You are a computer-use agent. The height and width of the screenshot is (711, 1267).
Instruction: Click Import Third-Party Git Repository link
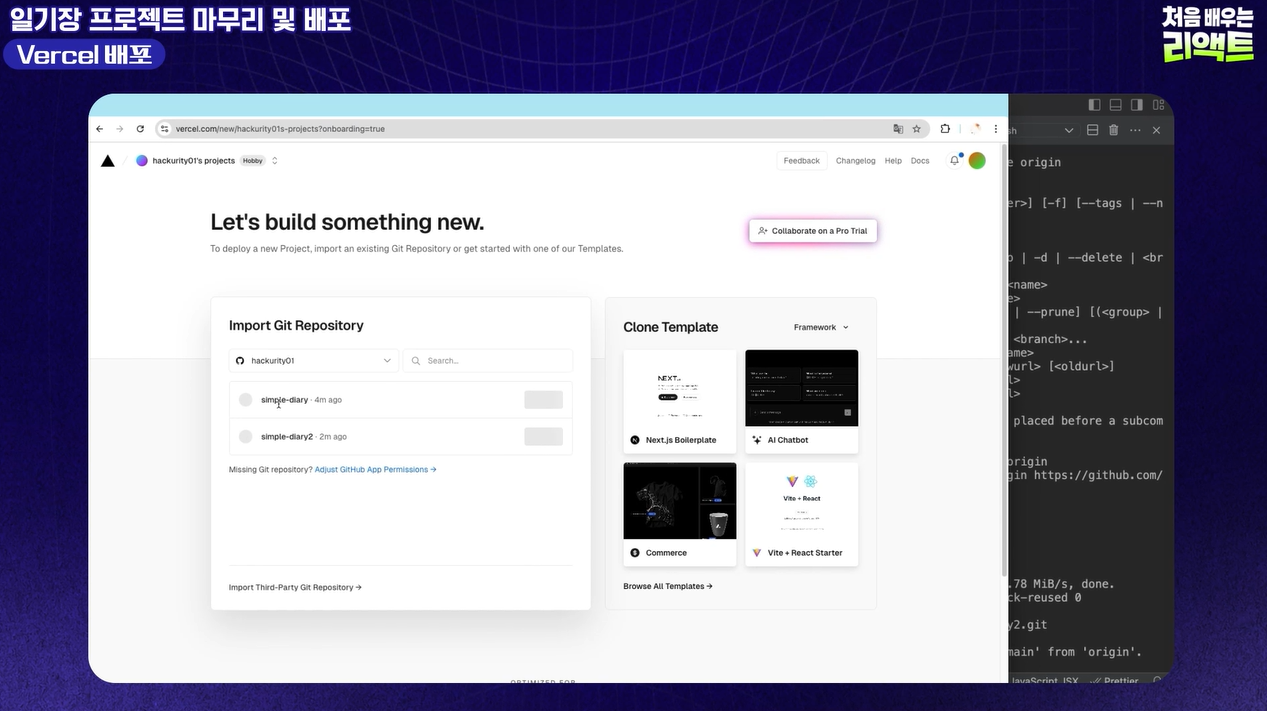pyautogui.click(x=295, y=587)
